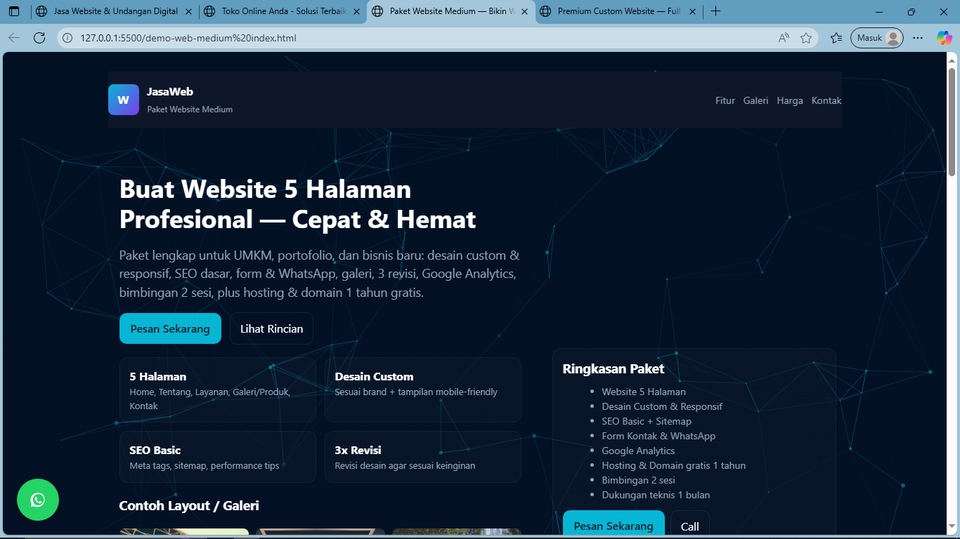
Task: Click the 3x Revisi feature card
Action: (x=423, y=457)
